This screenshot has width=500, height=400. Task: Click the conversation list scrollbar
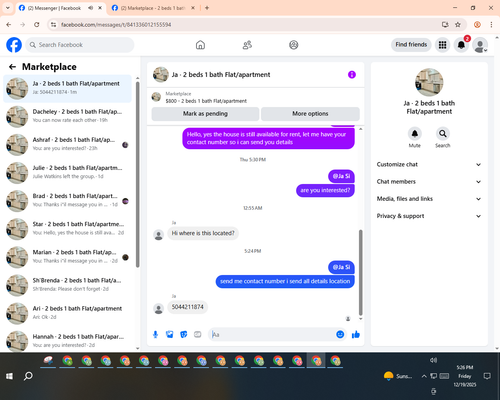pyautogui.click(x=137, y=174)
